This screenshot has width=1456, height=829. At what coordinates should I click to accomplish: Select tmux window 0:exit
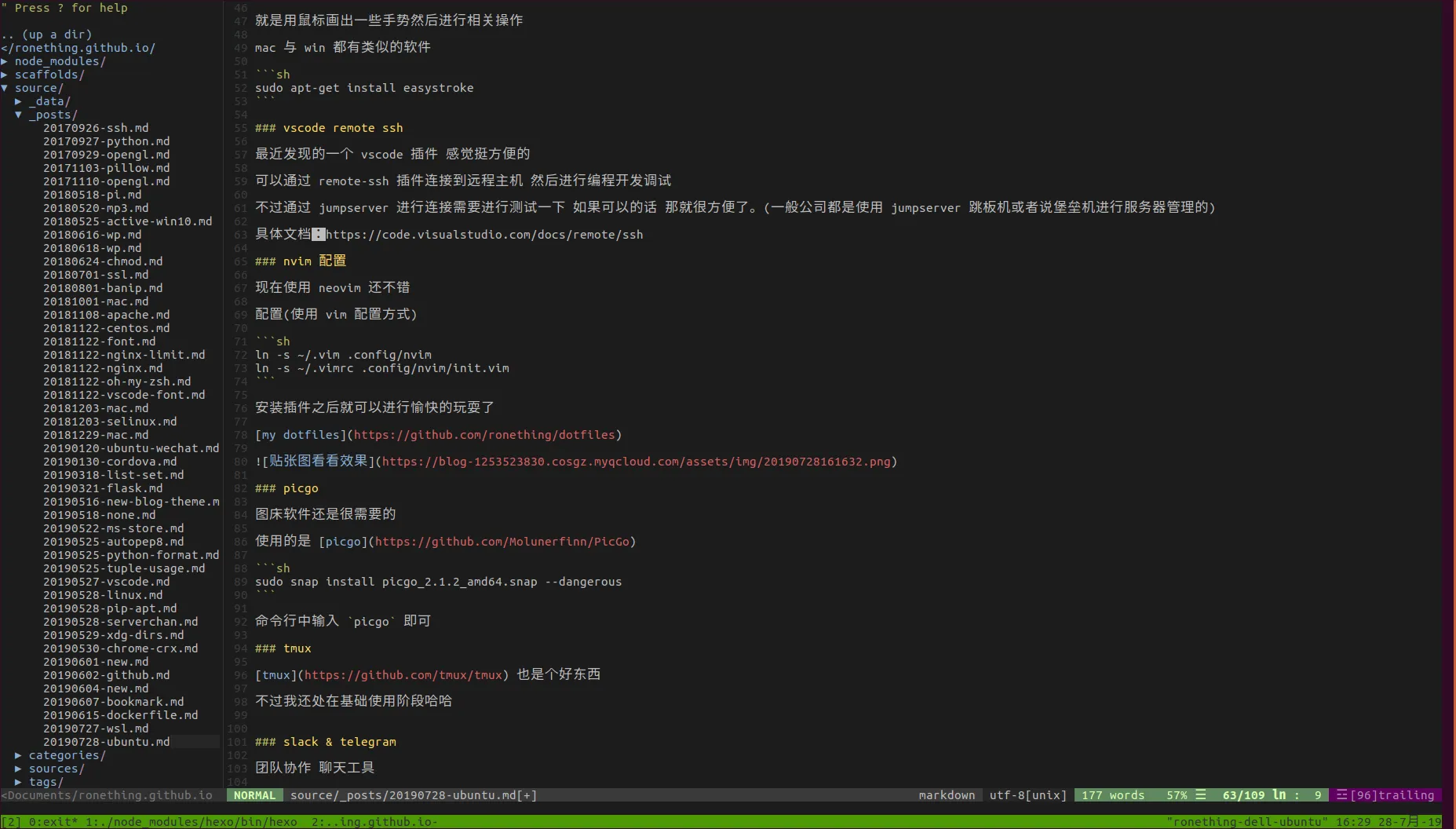[x=53, y=822]
